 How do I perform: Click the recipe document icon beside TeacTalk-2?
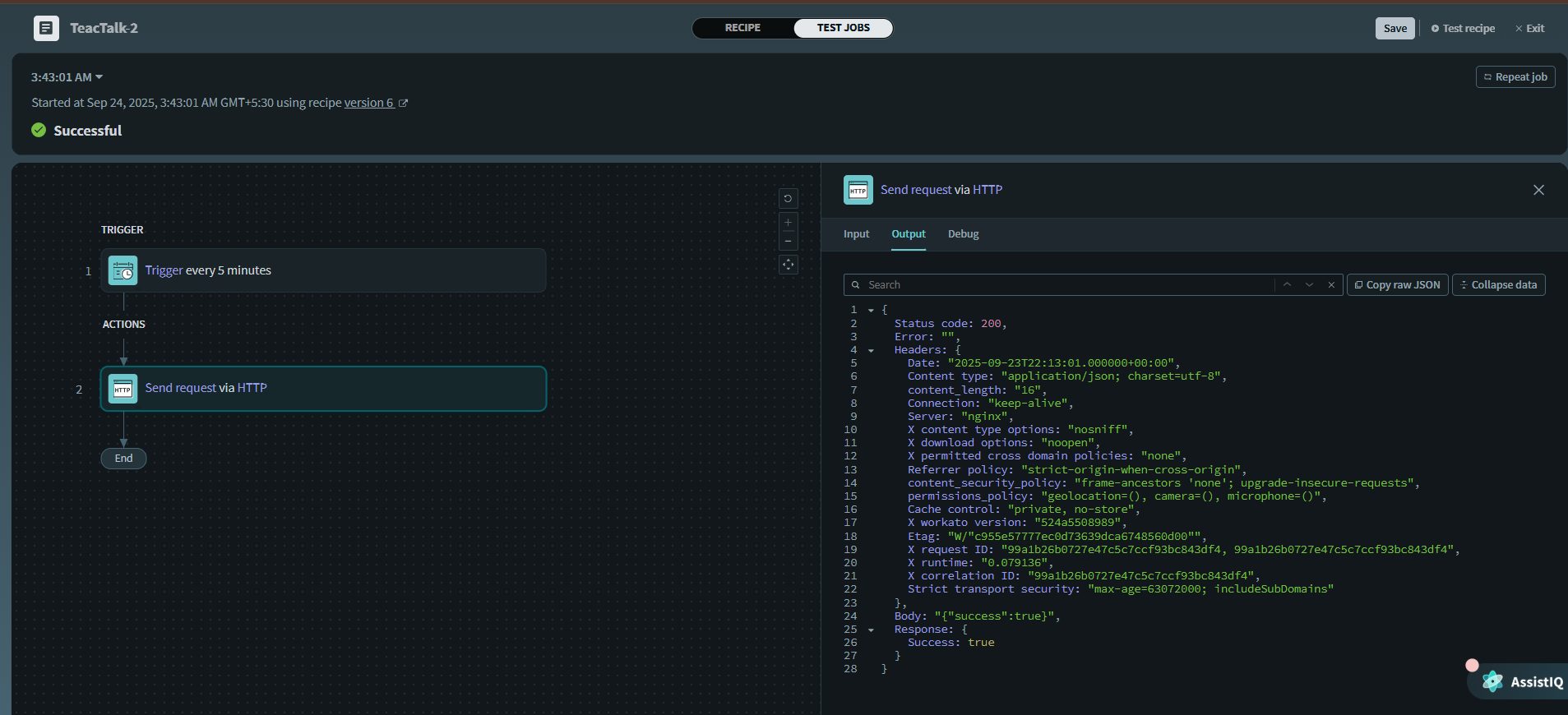46,28
